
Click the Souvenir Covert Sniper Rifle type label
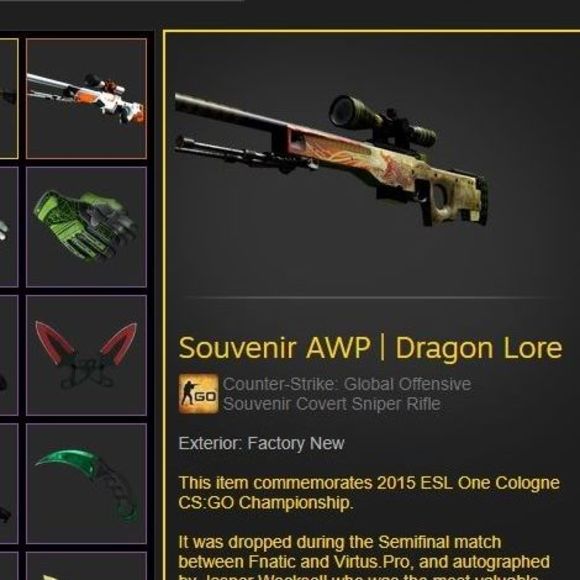click(332, 404)
